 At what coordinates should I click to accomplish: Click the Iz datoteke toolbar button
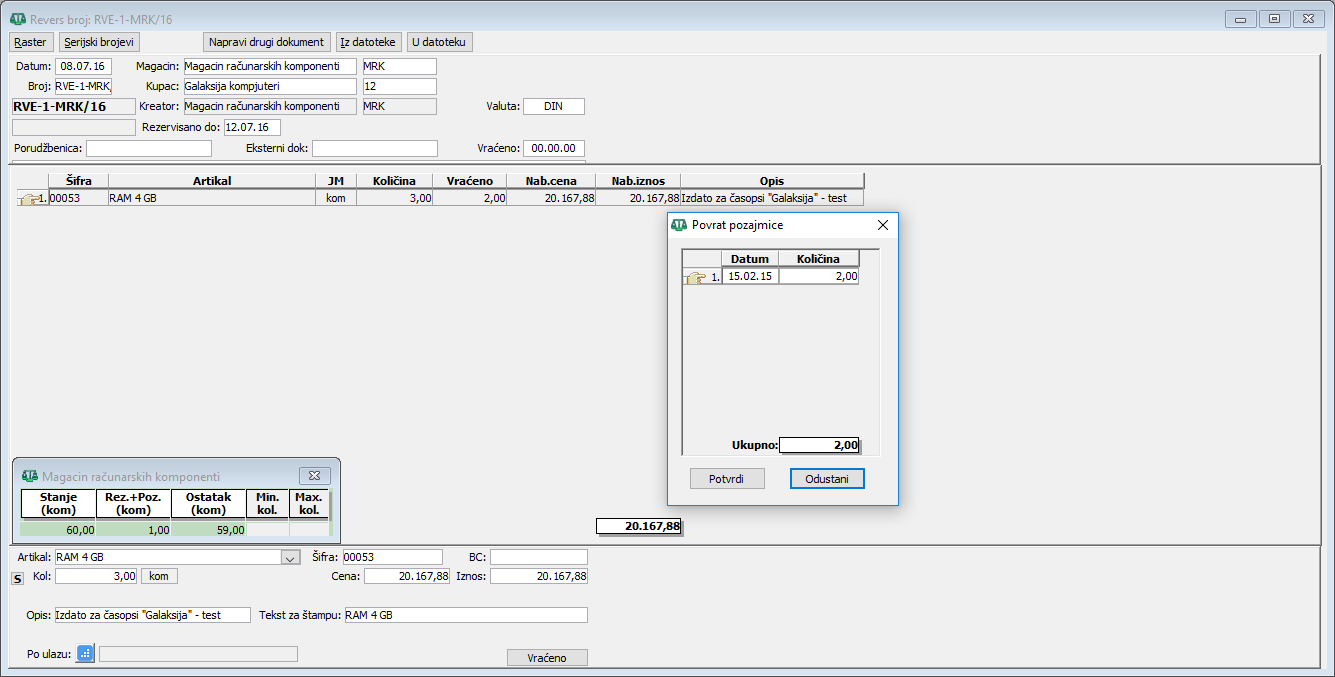pyautogui.click(x=369, y=42)
